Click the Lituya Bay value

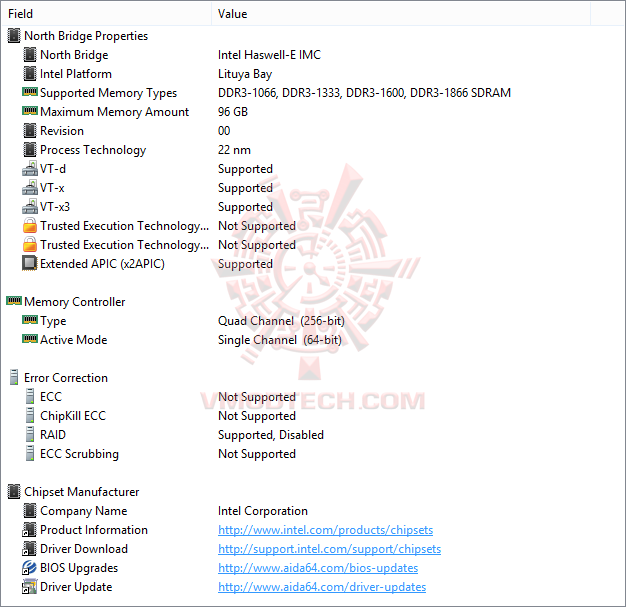[x=245, y=74]
